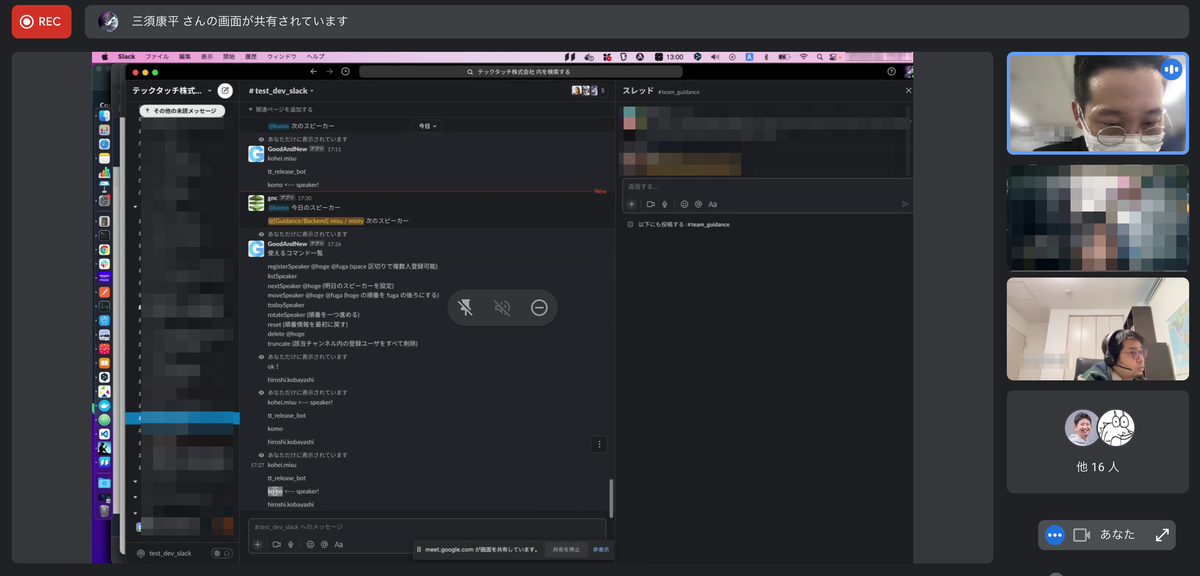Open the 履歴 menu in the shared menu bar
This screenshot has height=576, width=1200.
click(252, 57)
